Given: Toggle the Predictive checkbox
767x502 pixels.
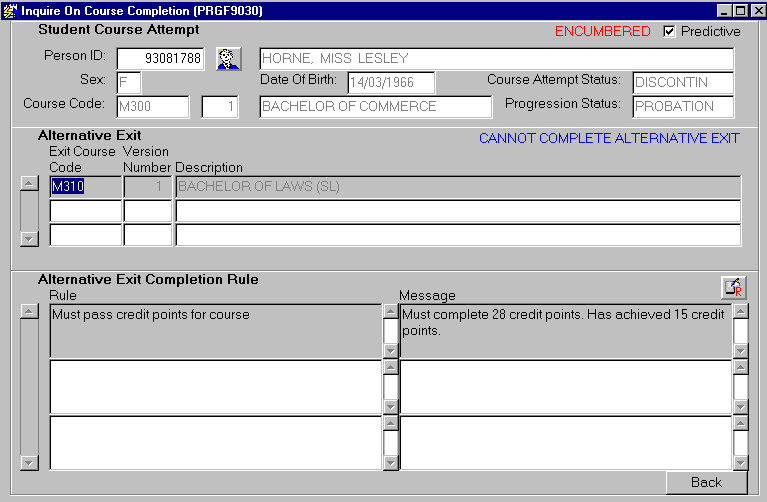Looking at the screenshot, I should (x=669, y=31).
